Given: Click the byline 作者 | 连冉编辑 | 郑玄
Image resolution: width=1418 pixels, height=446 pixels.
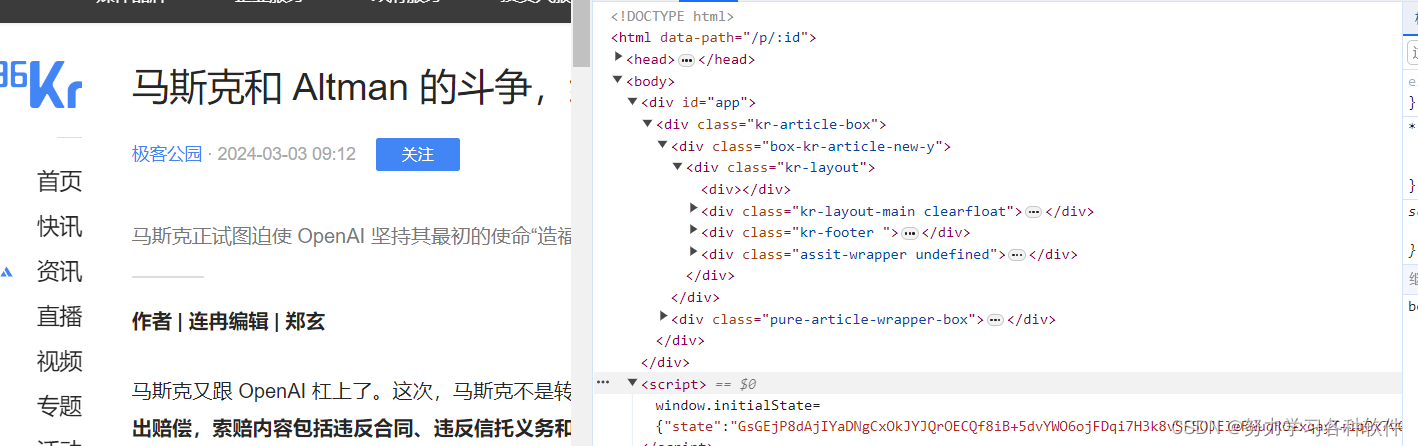Looking at the screenshot, I should tap(228, 321).
